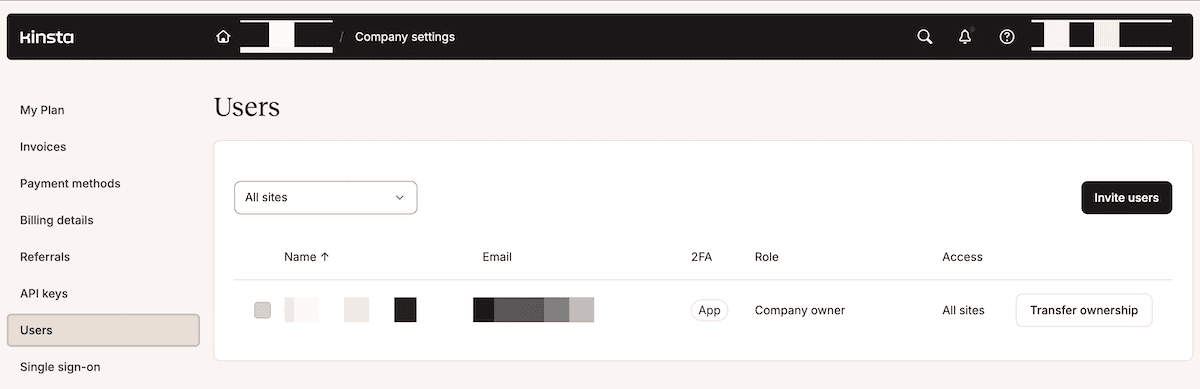1200x389 pixels.
Task: Click the Kinsta logo
Action: point(46,37)
